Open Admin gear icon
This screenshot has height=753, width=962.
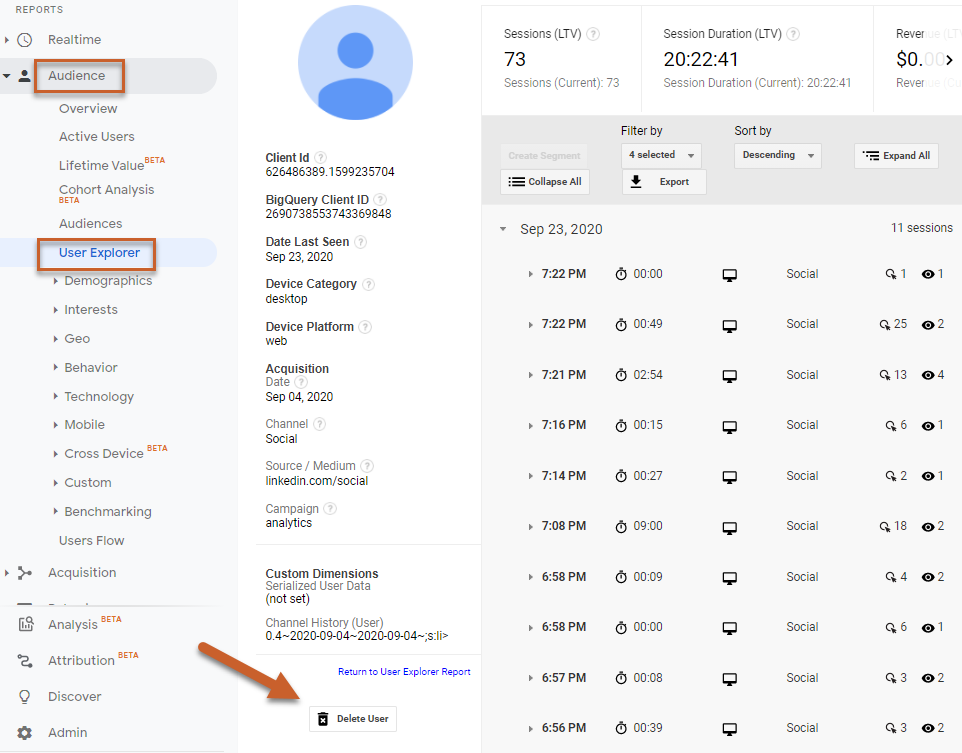(x=25, y=733)
